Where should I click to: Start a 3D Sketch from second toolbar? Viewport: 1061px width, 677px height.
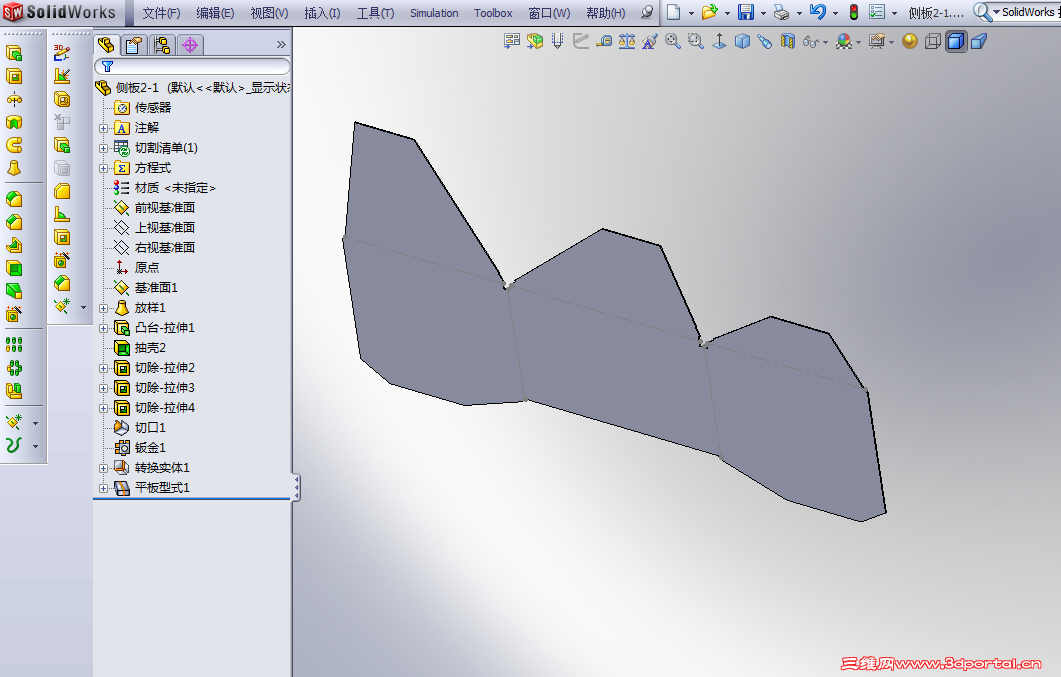point(62,53)
